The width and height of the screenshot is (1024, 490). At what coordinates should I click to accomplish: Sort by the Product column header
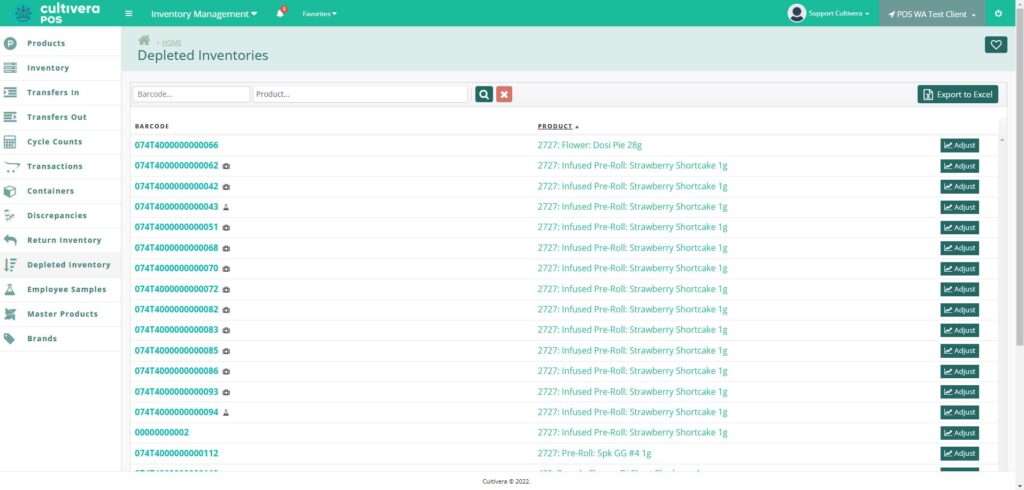click(555, 126)
